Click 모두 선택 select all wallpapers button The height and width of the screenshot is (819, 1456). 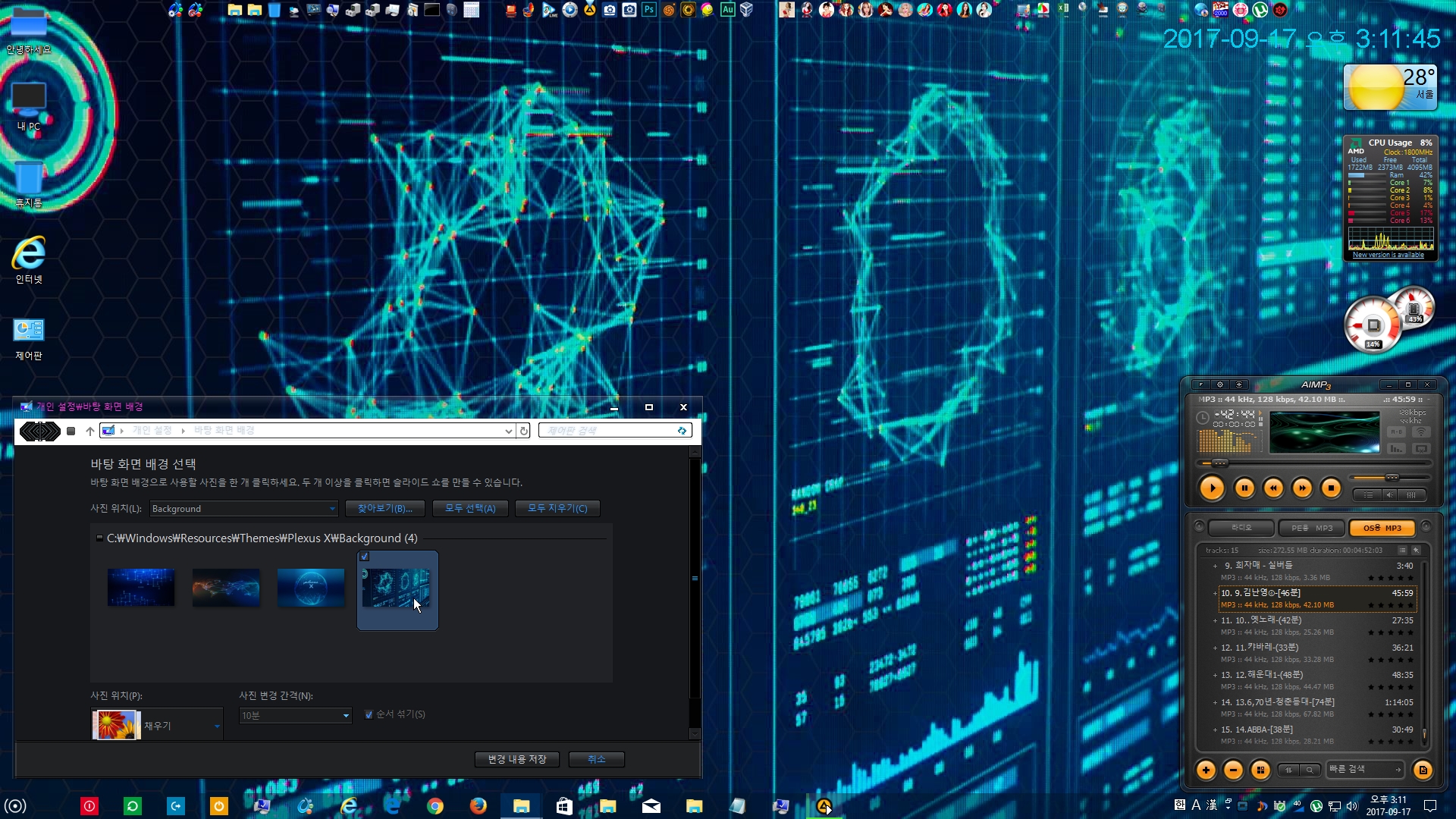[470, 509]
